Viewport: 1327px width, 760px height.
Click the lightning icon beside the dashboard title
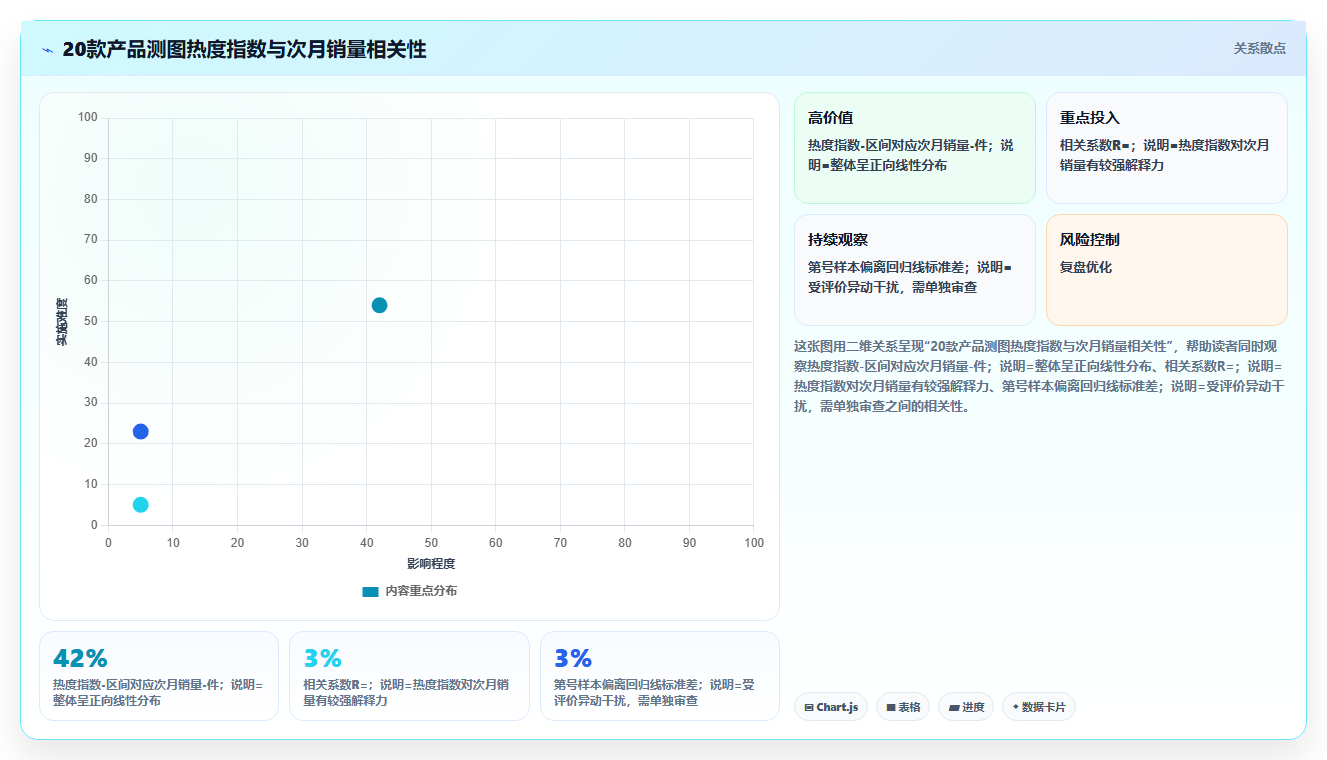48,50
